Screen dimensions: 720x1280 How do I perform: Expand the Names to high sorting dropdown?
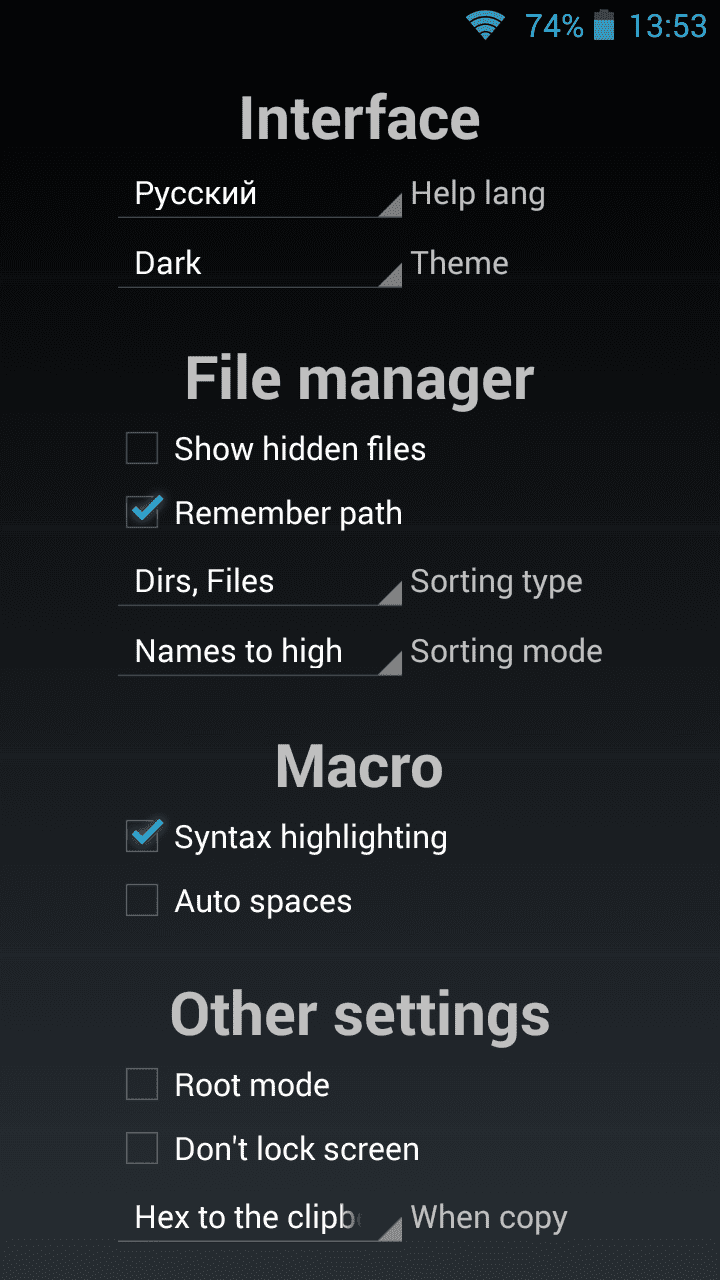(260, 652)
